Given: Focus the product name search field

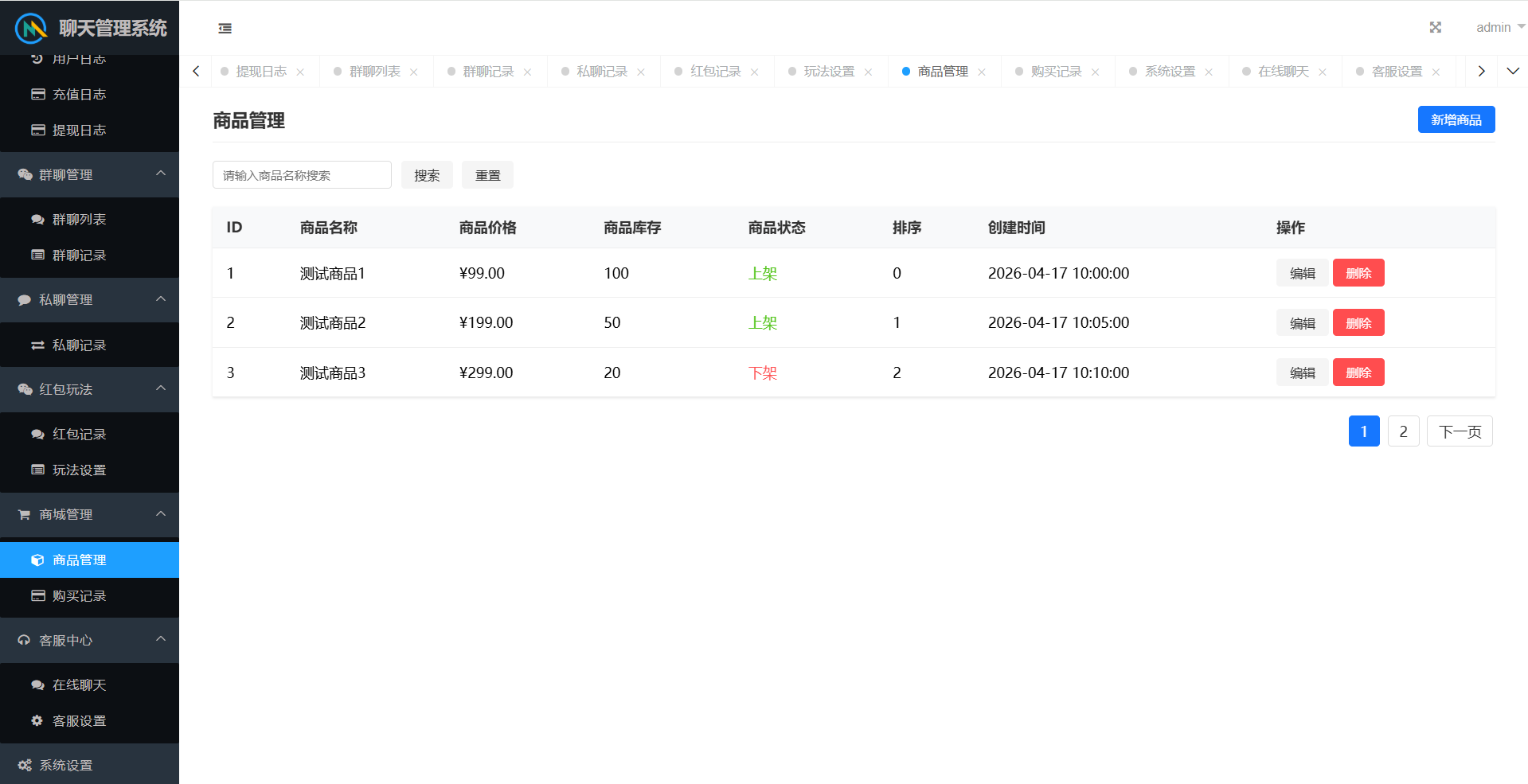Looking at the screenshot, I should tap(302, 175).
